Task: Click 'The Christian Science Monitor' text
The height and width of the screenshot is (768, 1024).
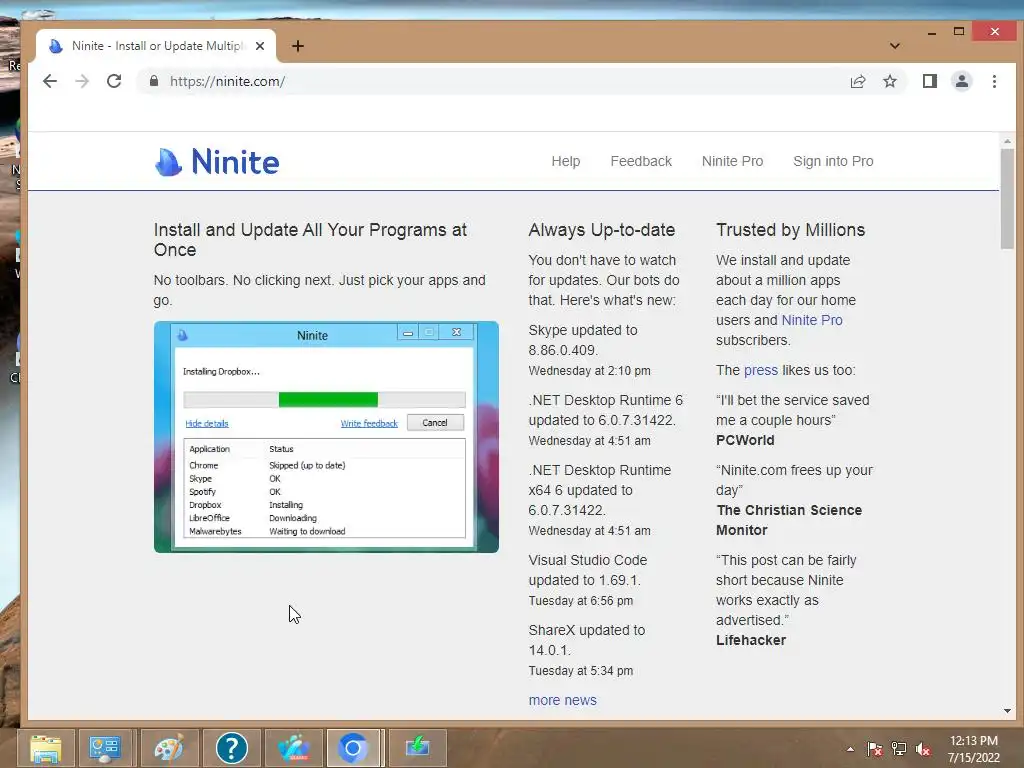Action: (789, 520)
